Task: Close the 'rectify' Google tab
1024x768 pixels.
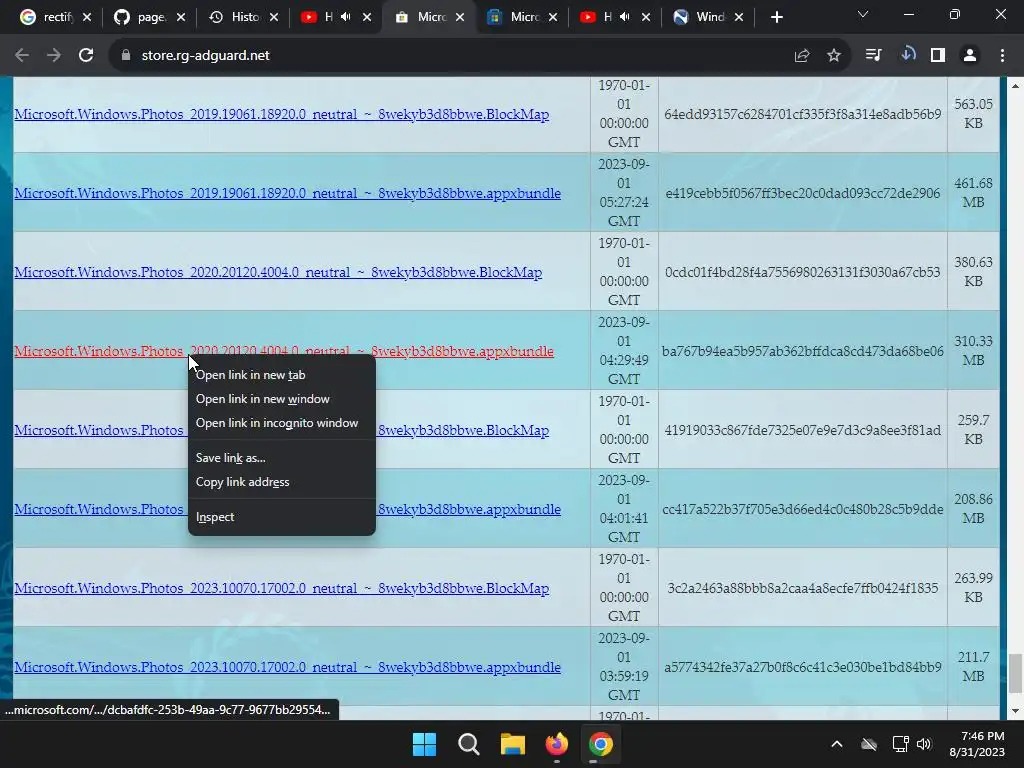Action: pos(87,17)
